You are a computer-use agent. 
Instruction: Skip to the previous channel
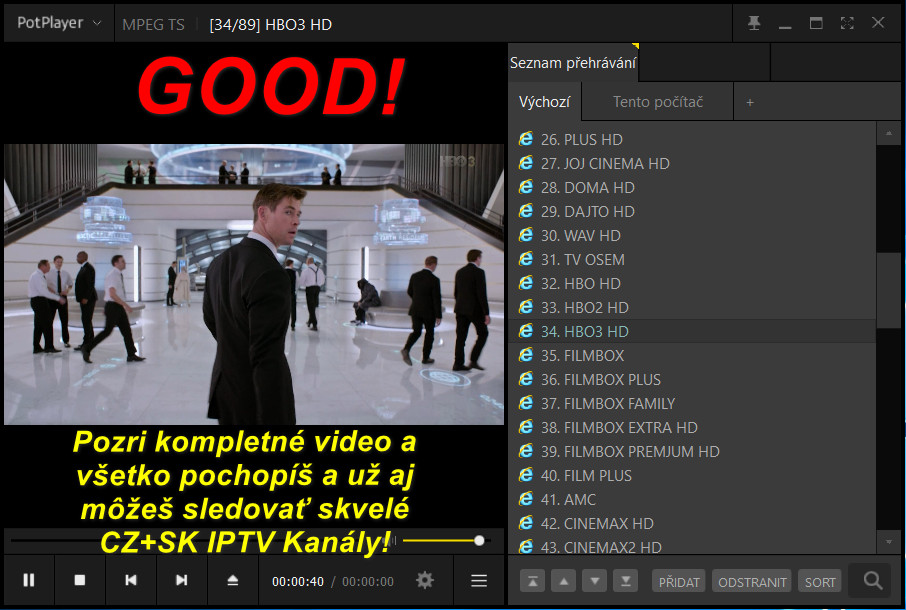click(x=131, y=580)
